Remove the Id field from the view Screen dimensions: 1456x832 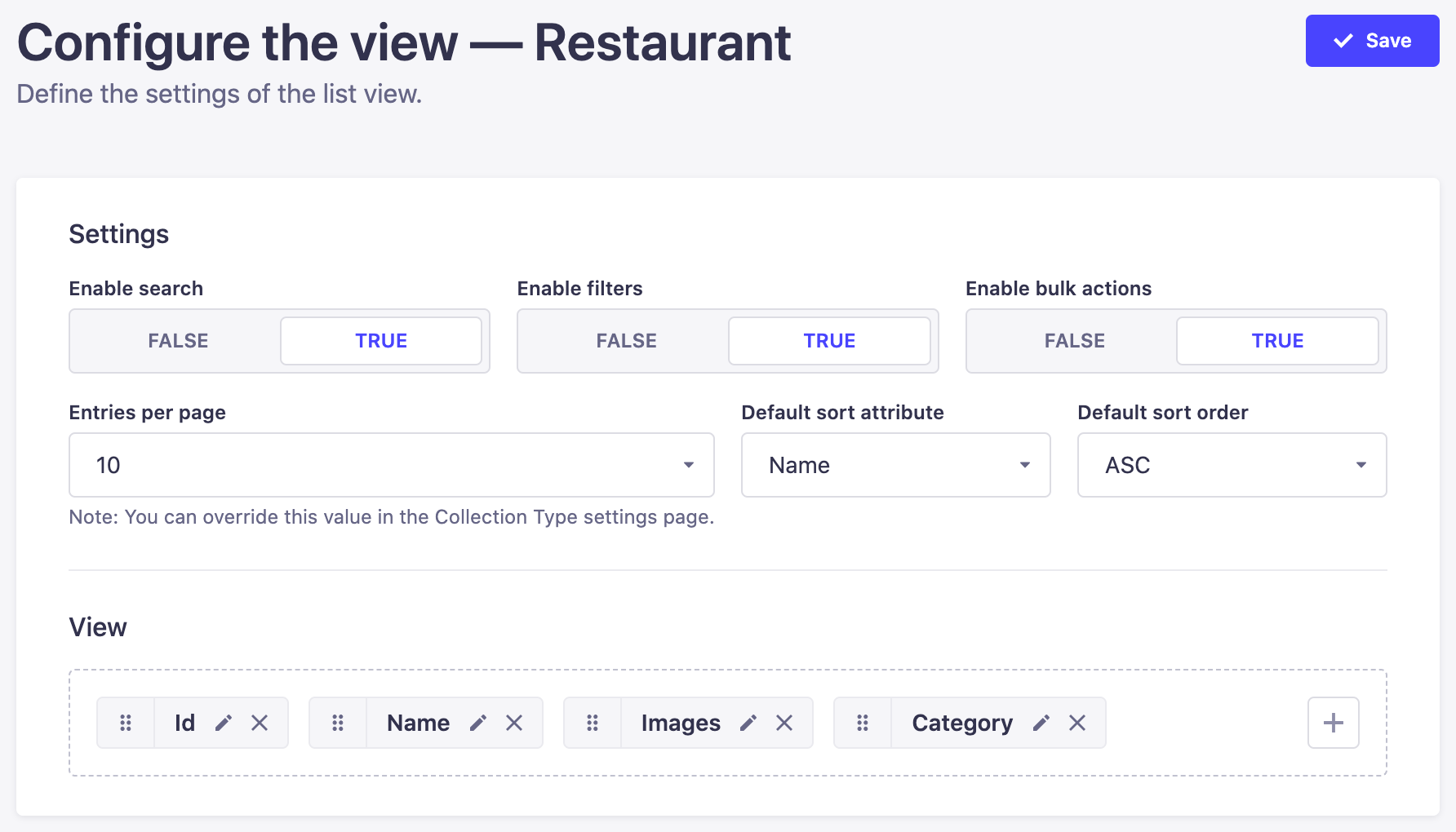coord(260,723)
